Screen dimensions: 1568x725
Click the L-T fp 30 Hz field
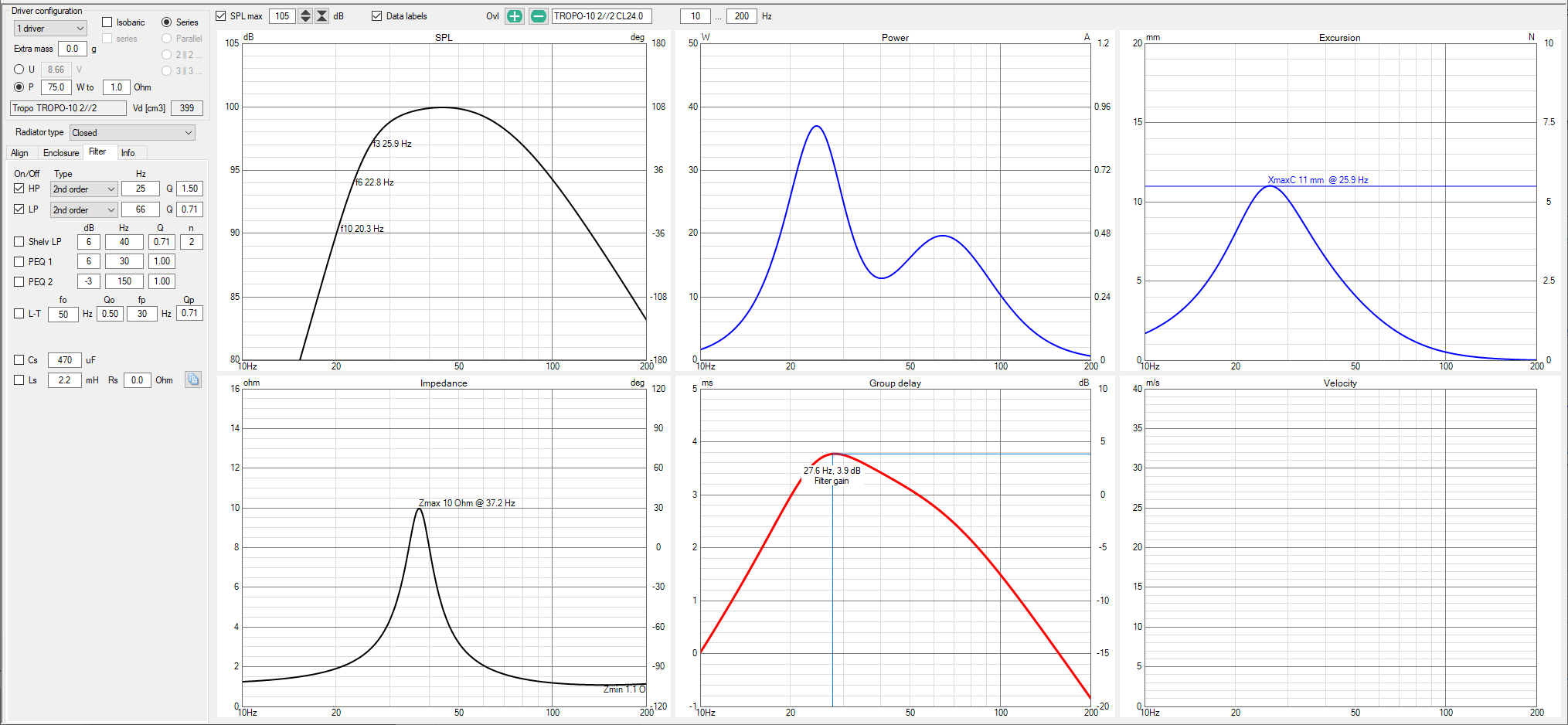coord(142,314)
